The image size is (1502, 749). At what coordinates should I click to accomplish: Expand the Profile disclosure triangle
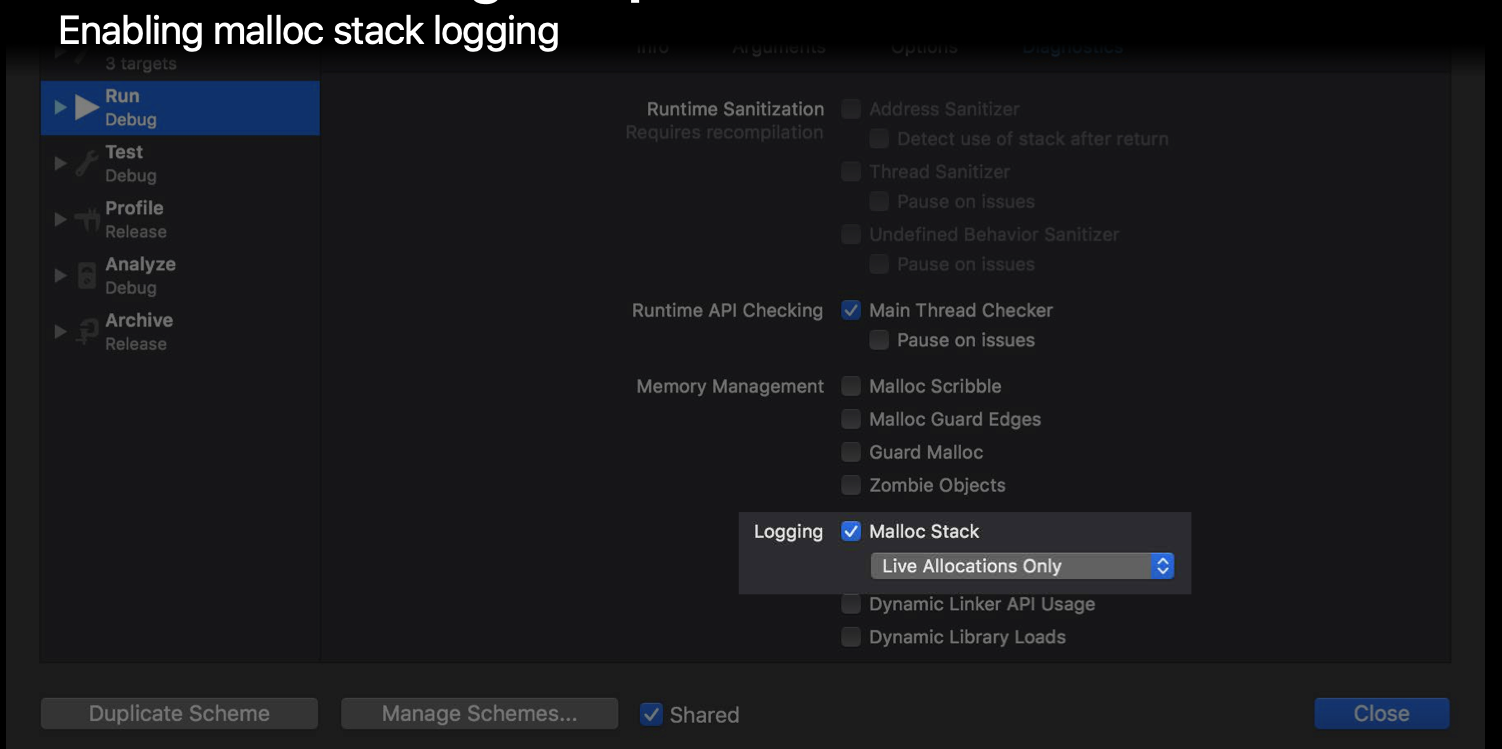point(61,219)
